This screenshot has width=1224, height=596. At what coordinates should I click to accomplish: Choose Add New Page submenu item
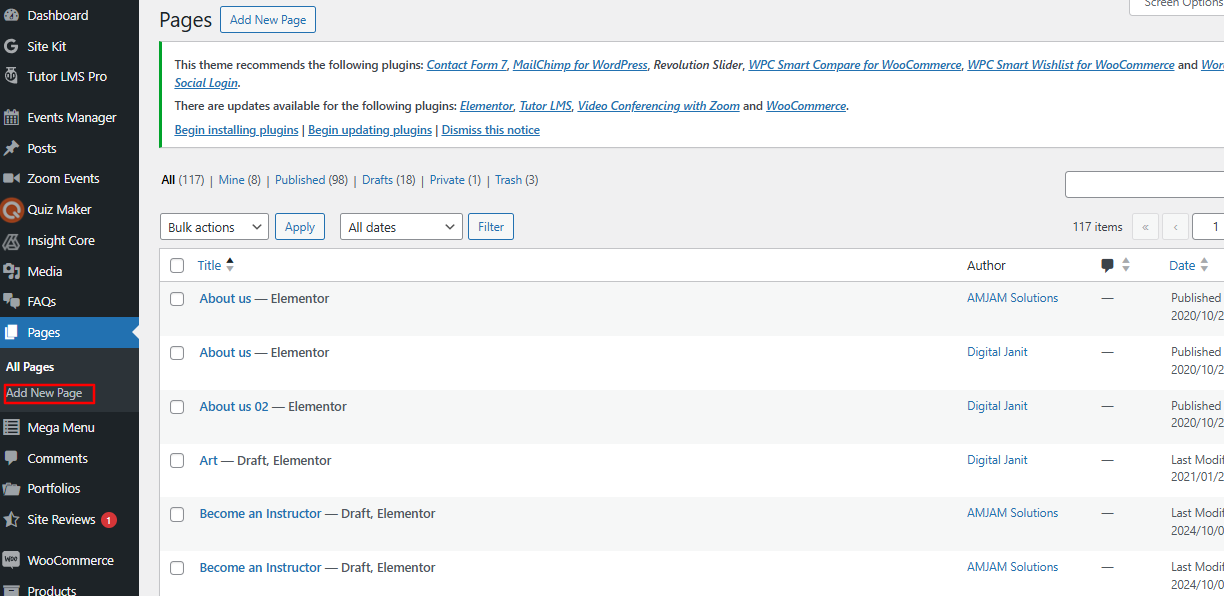[x=44, y=393]
